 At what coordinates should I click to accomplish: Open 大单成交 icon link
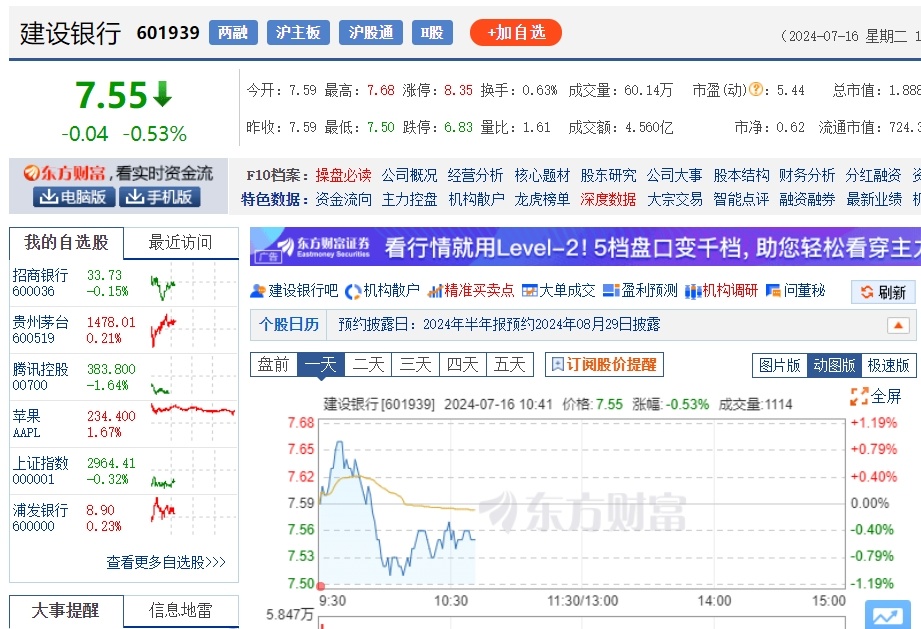[529, 291]
